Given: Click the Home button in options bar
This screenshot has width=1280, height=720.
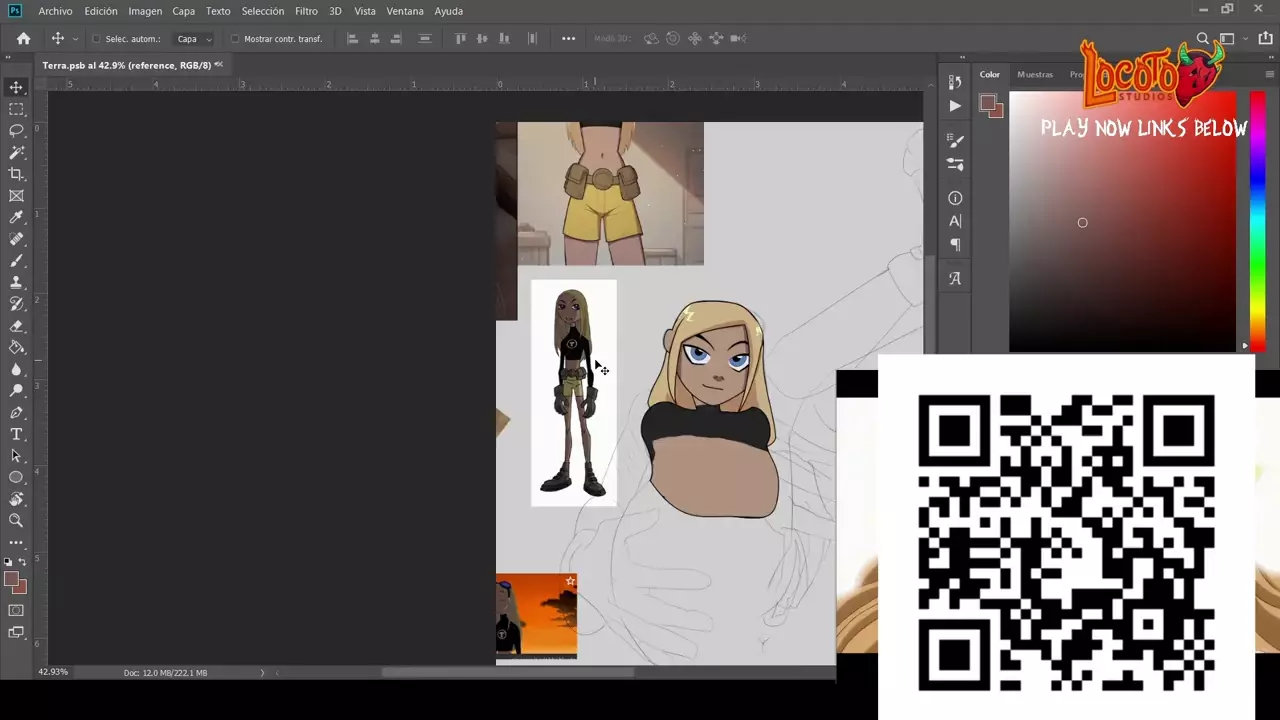Looking at the screenshot, I should 23,39.
